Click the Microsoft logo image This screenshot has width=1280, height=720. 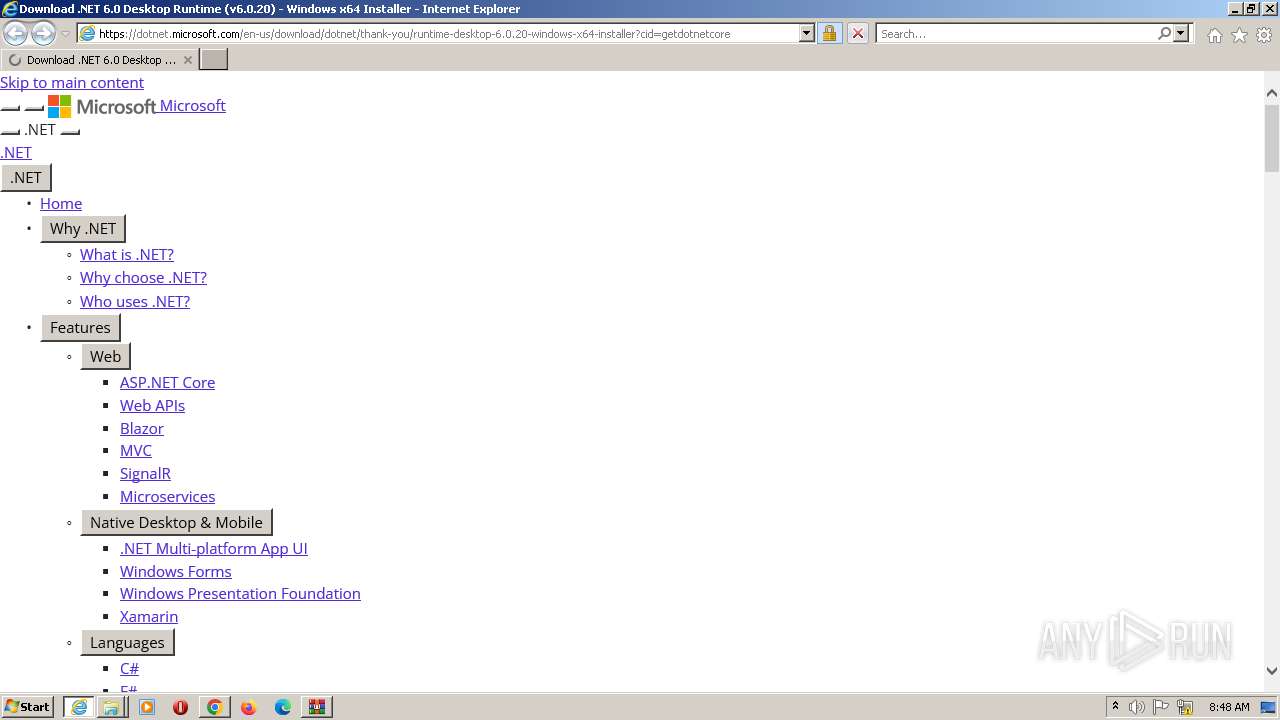coord(102,106)
